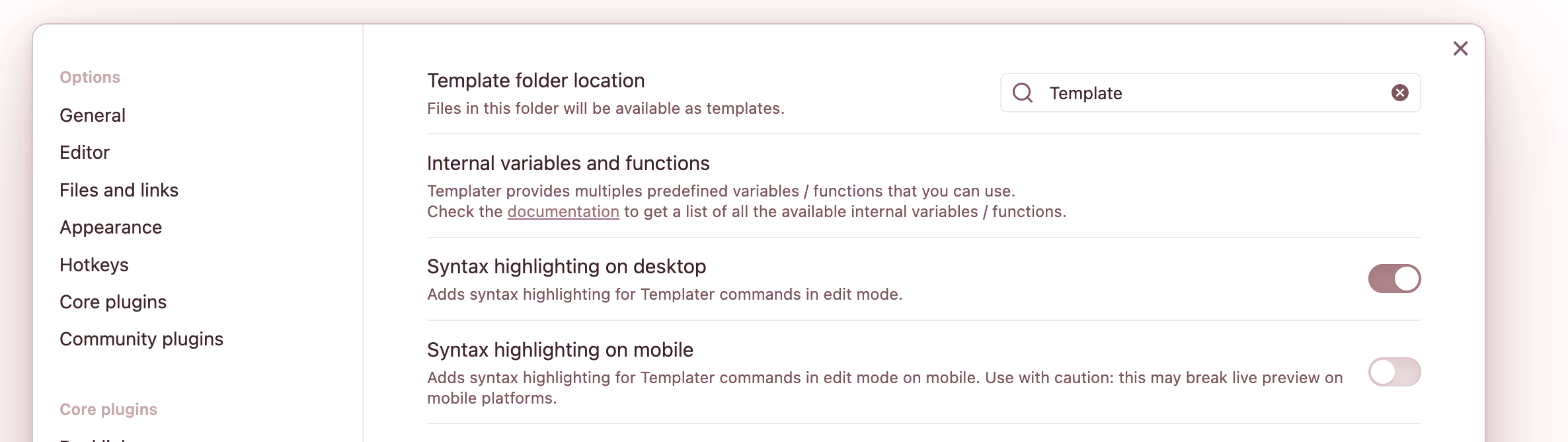
Task: Click the mobile highlighting caution description text
Action: click(x=884, y=378)
